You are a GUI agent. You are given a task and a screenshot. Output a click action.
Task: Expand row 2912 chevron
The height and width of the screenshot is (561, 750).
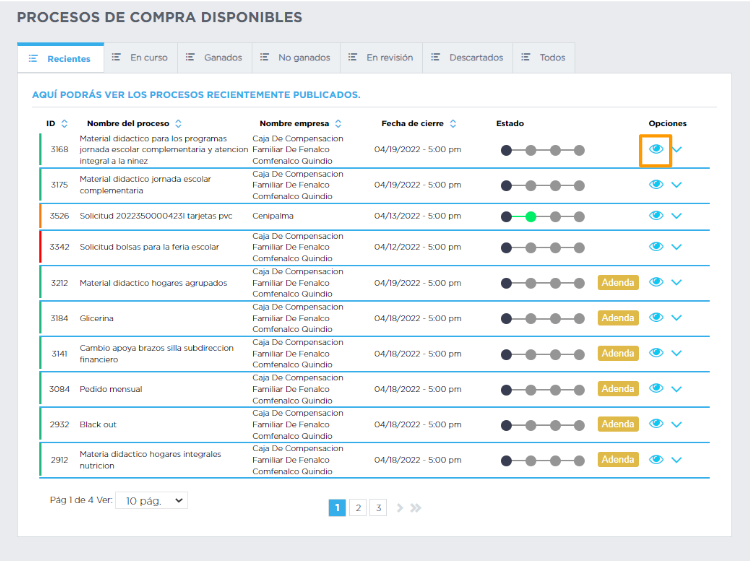tap(676, 460)
